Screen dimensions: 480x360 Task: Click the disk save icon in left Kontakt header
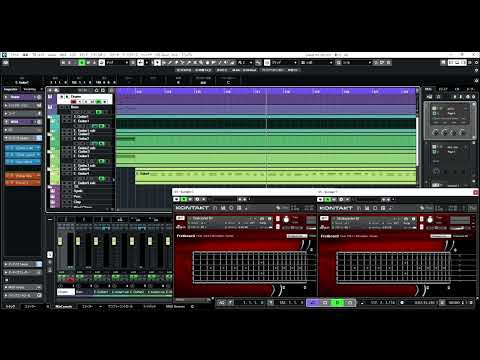223,208
